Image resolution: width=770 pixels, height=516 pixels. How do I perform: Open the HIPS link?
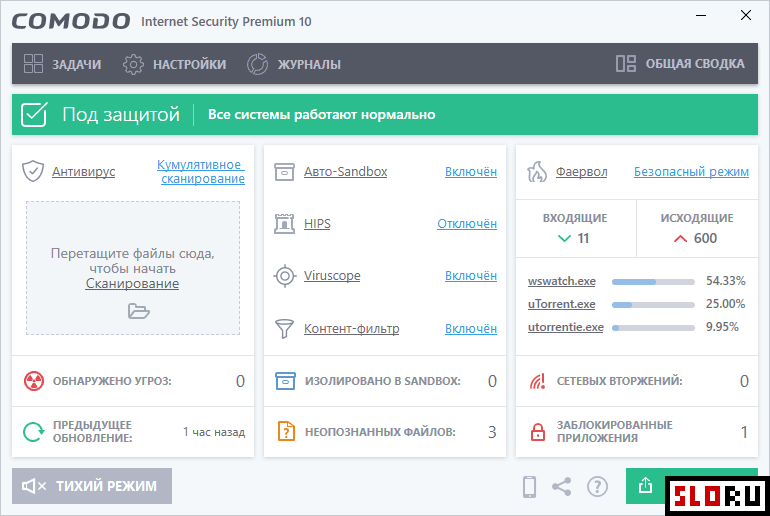click(317, 223)
